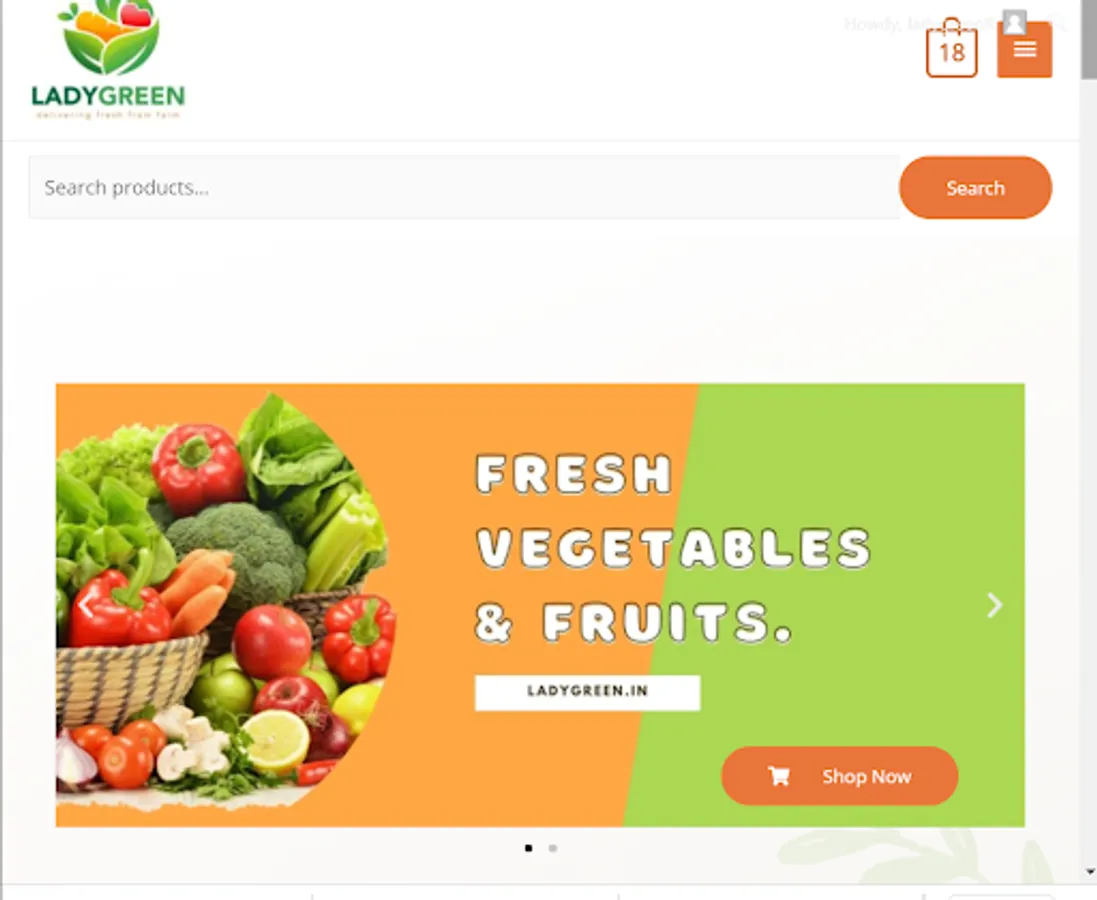Click the user avatar icon at top right
This screenshot has height=900, width=1097.
(1014, 22)
